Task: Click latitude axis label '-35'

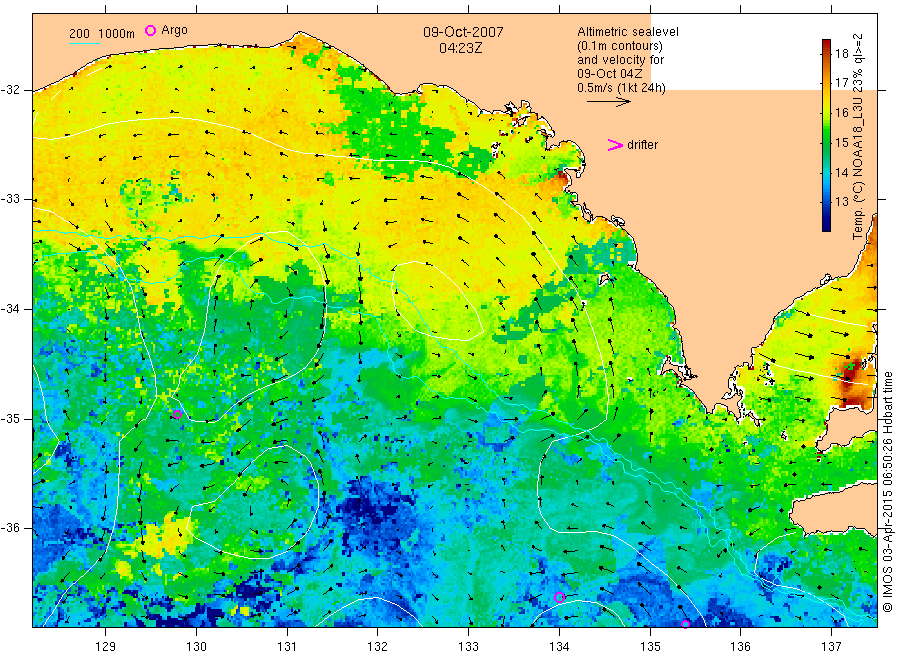Action: coord(11,418)
